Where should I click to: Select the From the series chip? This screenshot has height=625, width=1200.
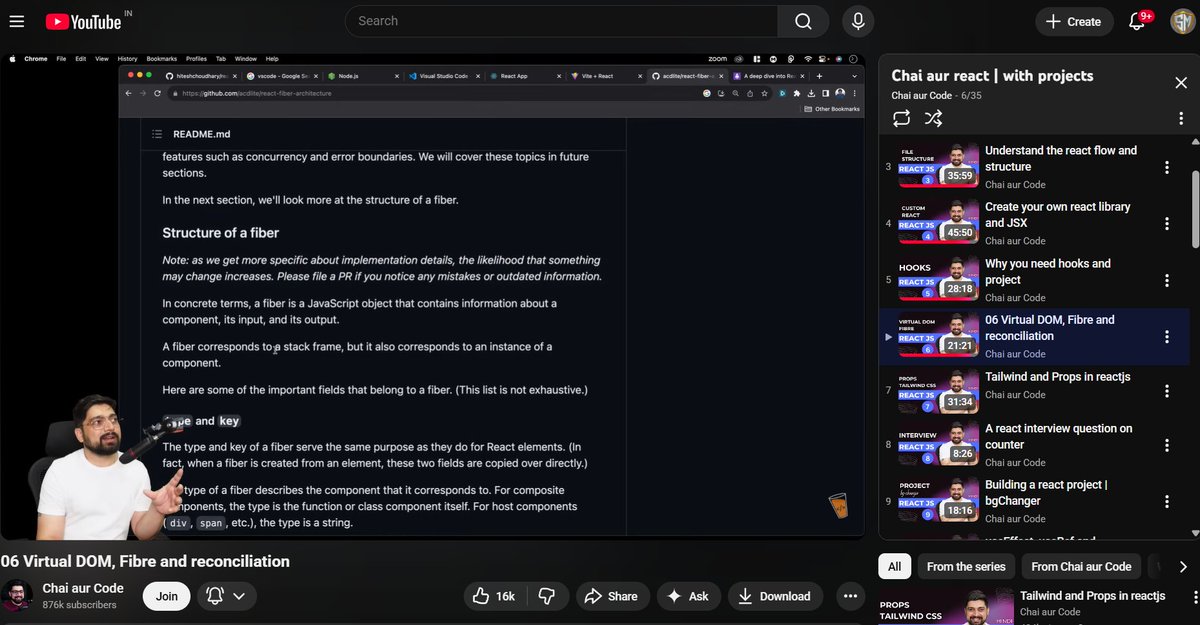pos(966,566)
